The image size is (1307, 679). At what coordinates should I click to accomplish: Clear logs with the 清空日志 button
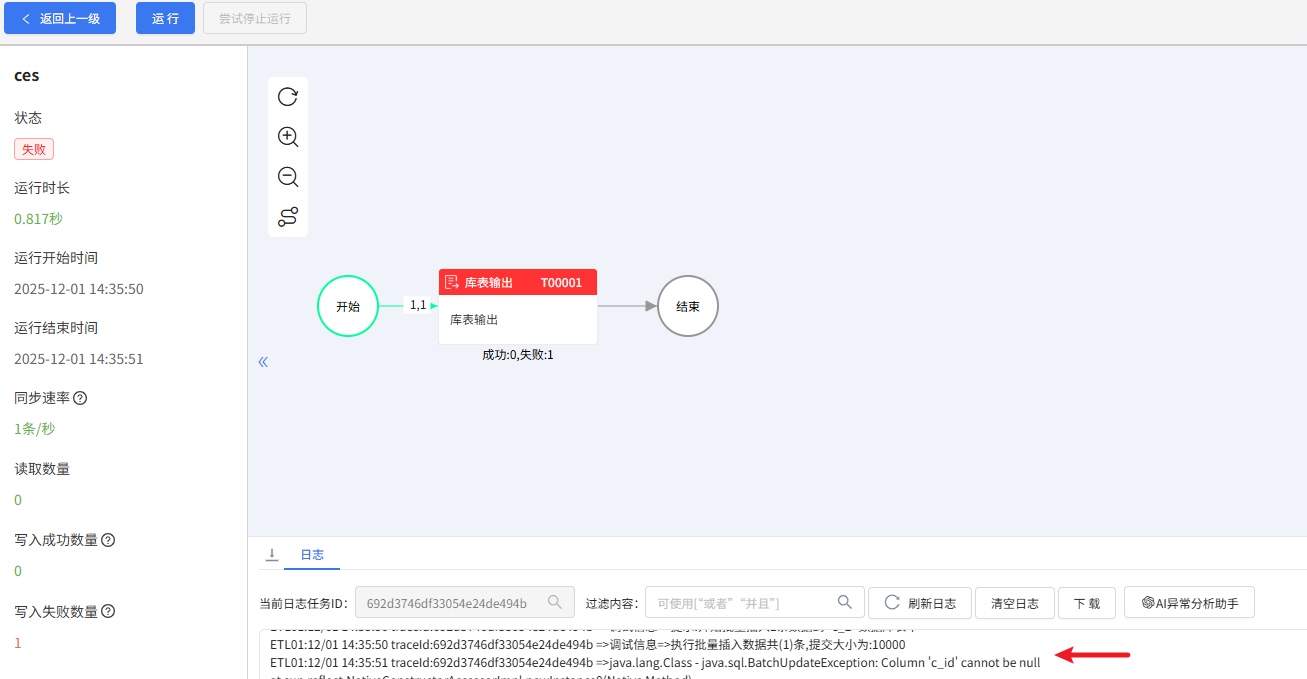tap(1014, 602)
